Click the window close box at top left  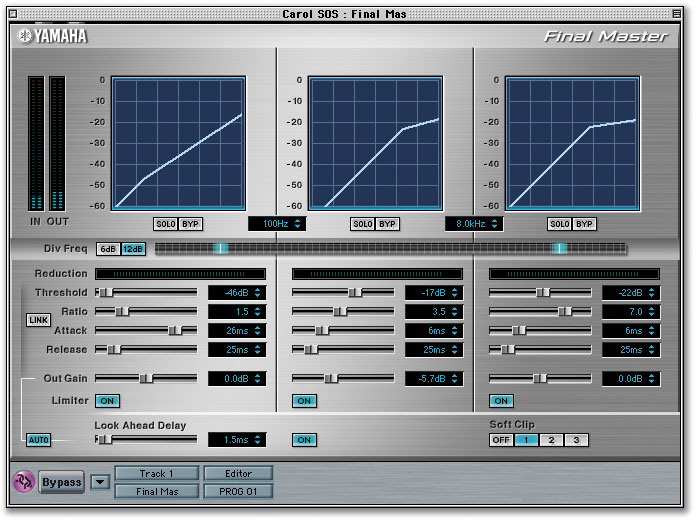[x=13, y=14]
